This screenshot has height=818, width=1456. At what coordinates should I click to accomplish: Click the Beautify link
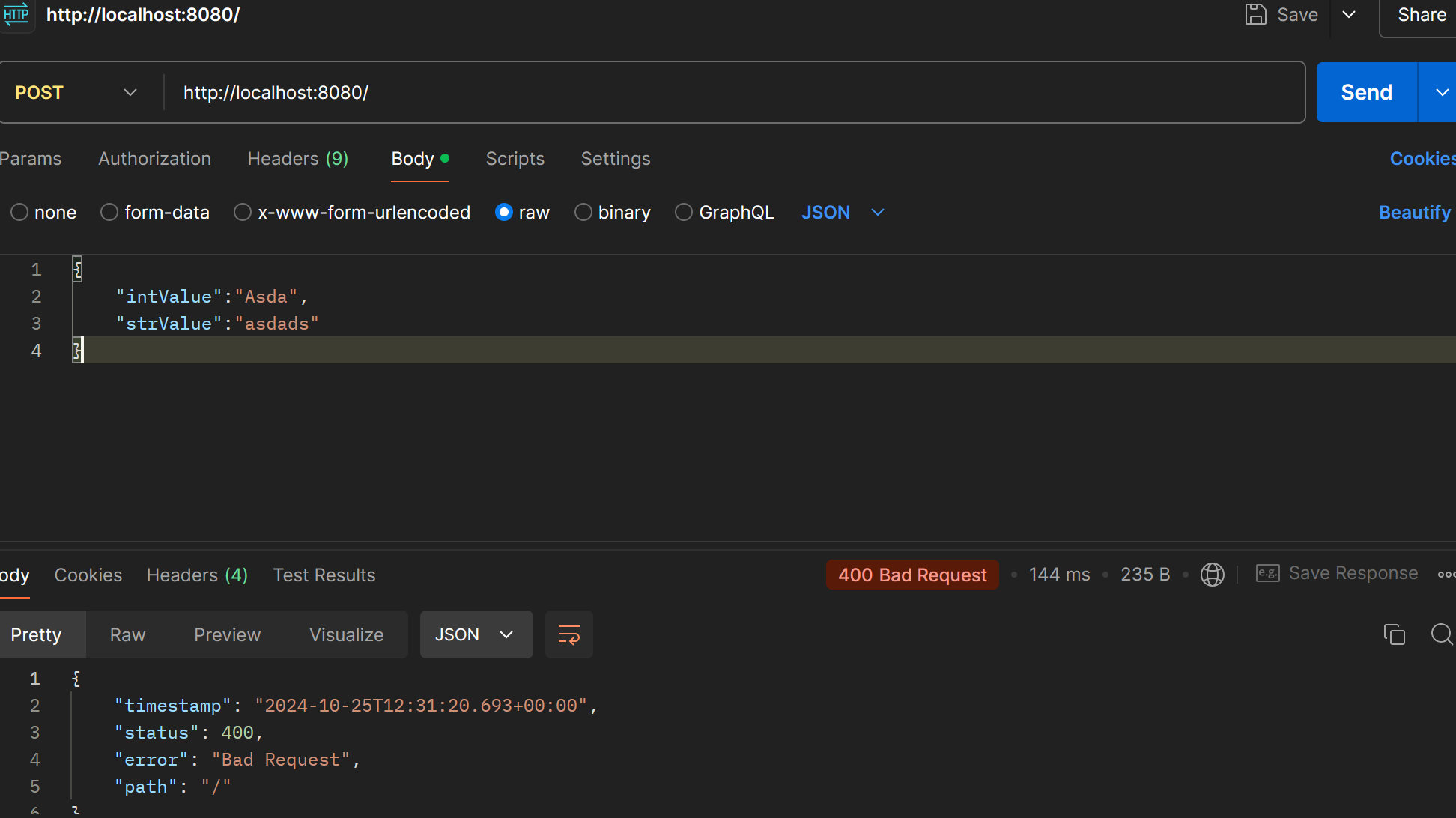click(1415, 213)
